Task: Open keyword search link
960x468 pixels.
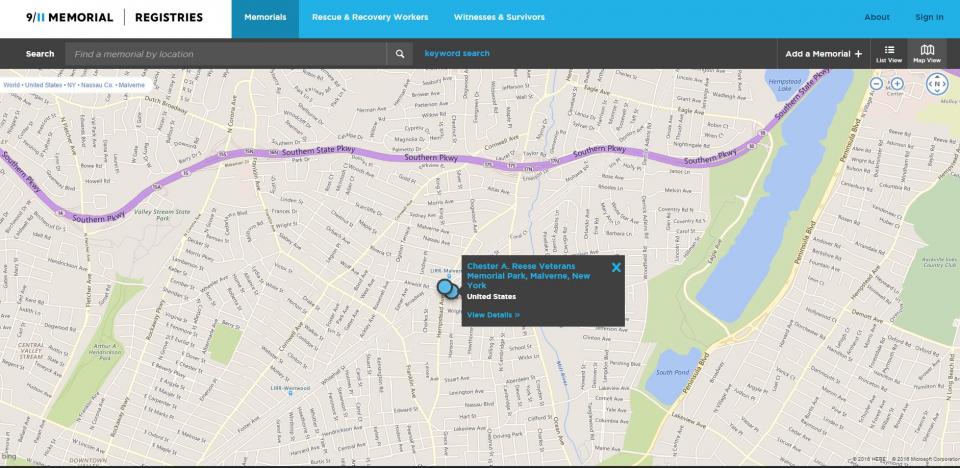Action: (457, 53)
